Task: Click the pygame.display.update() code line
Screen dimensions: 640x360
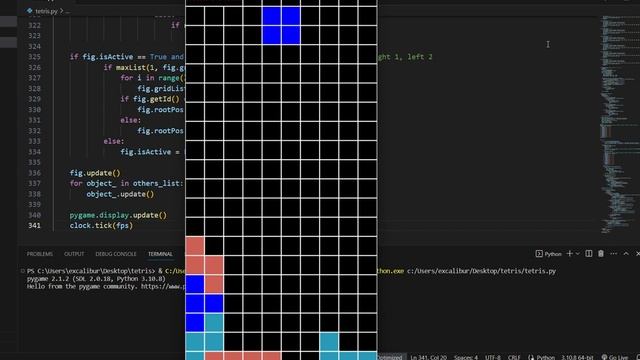Action: pos(118,215)
